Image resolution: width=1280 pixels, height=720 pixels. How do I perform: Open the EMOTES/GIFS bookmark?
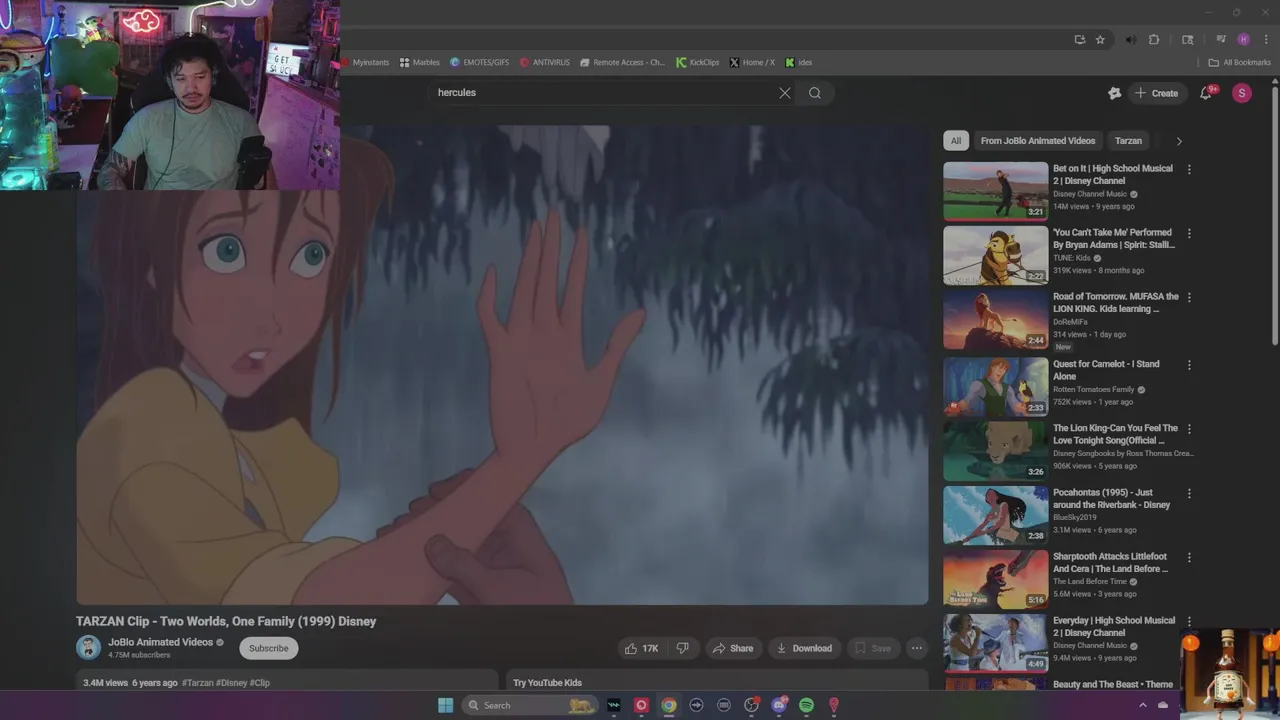(479, 62)
